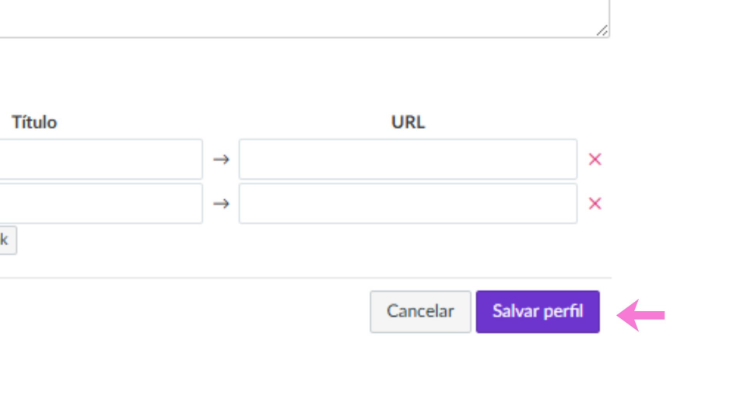Click the textarea resize handle corner

(x=602, y=30)
